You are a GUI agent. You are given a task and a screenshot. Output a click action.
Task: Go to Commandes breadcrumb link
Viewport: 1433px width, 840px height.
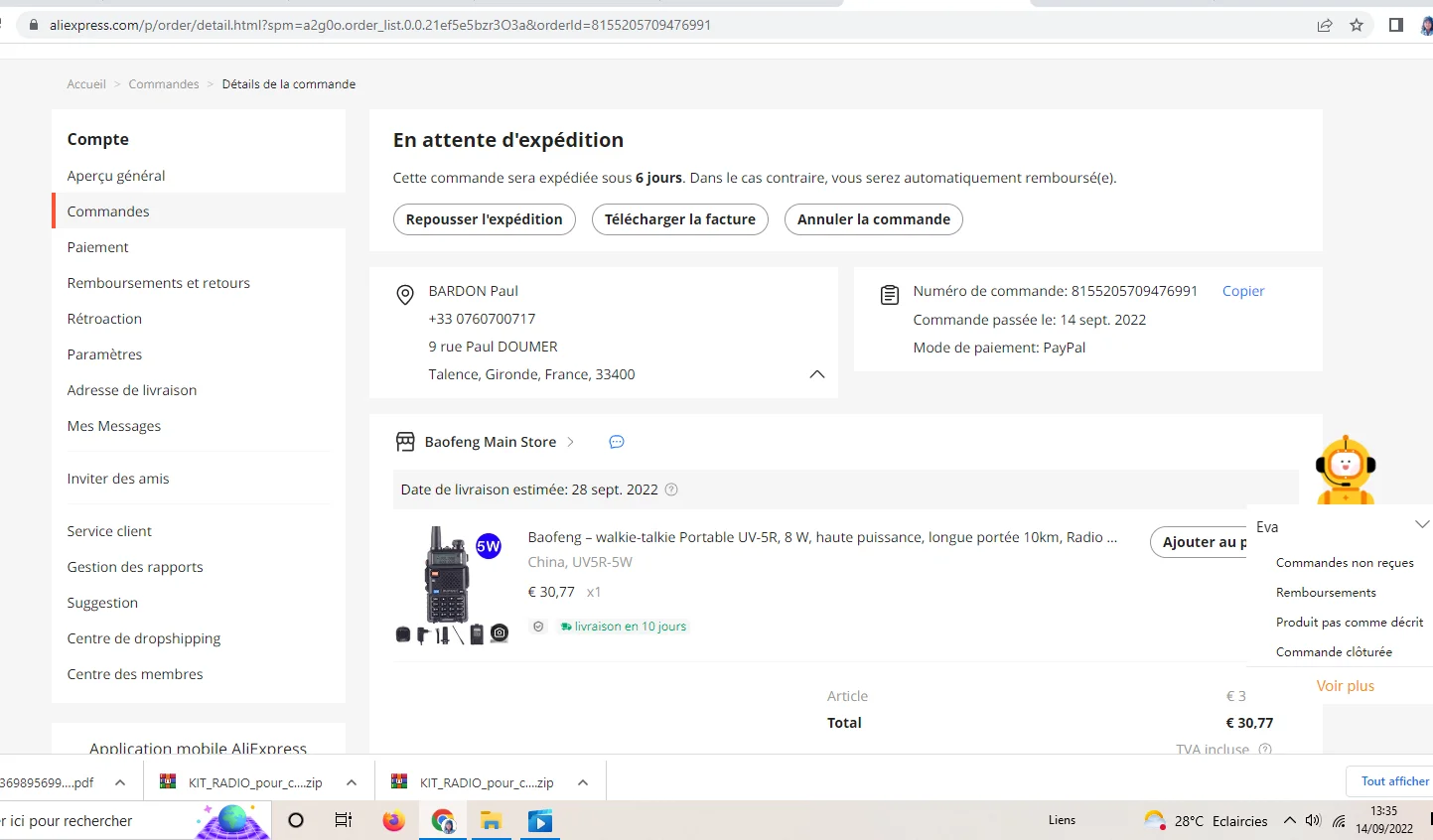(x=164, y=84)
